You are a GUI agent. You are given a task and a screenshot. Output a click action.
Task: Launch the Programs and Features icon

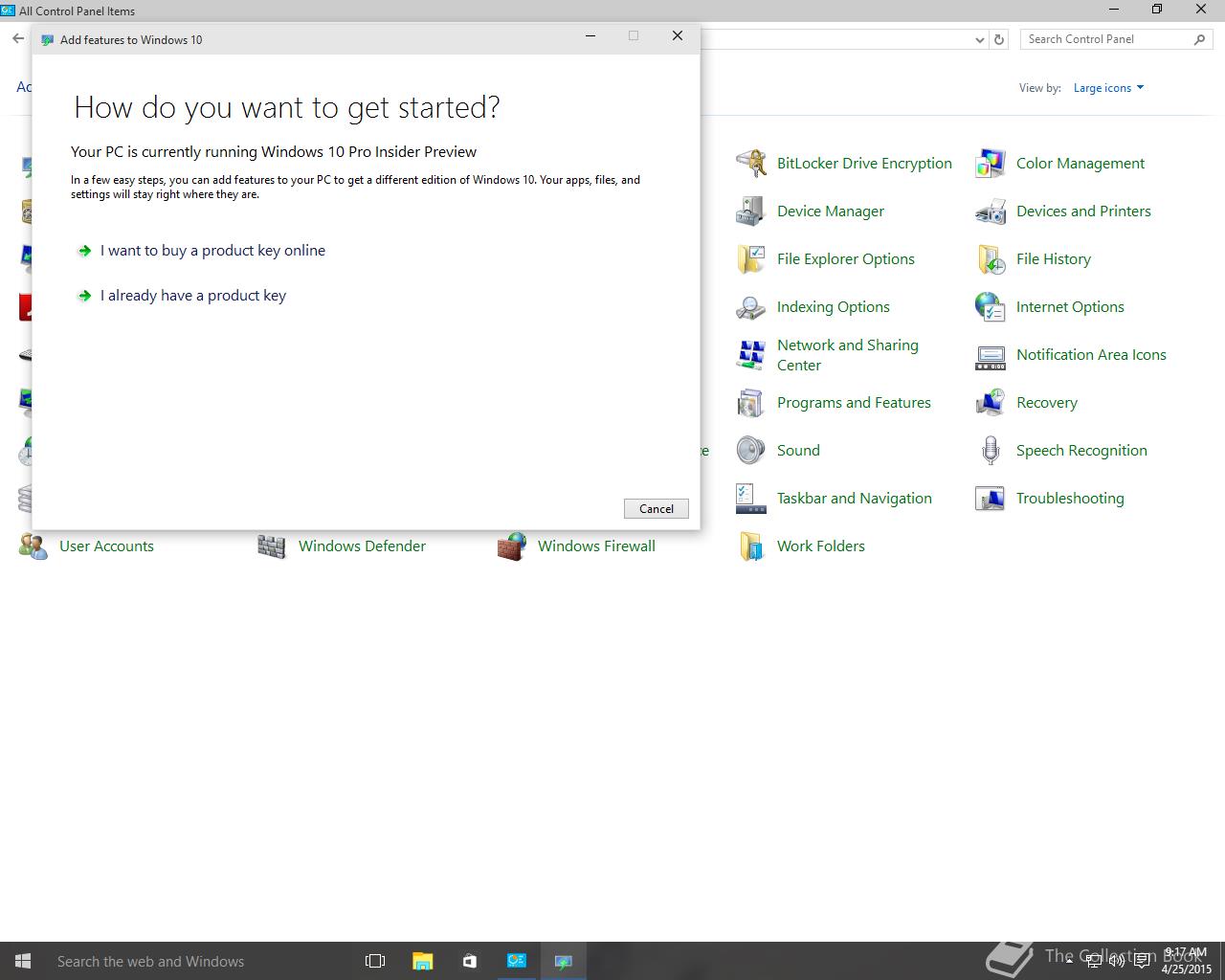click(751, 403)
